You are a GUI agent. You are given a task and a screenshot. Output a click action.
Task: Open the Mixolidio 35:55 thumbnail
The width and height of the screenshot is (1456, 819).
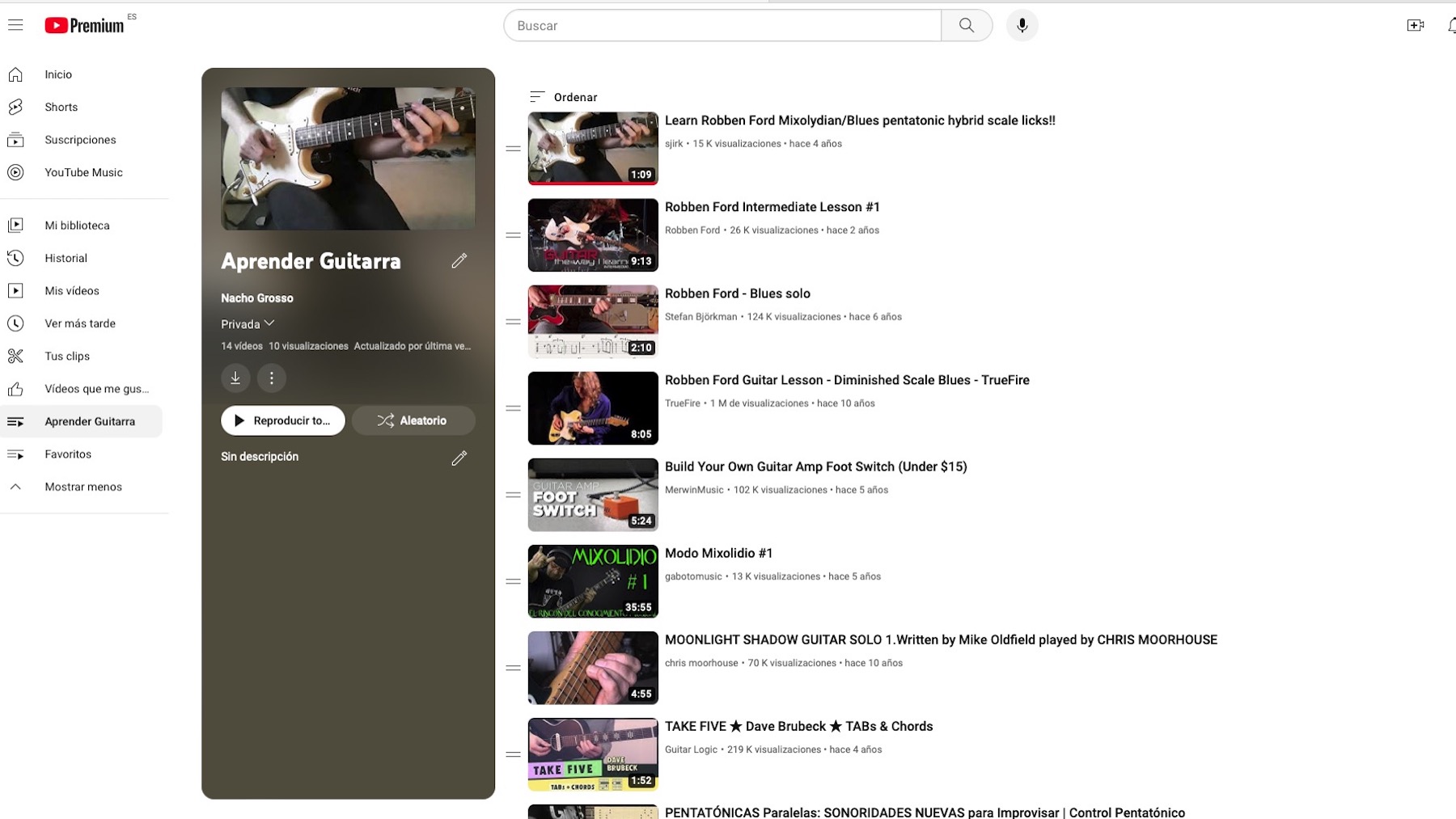(x=593, y=581)
